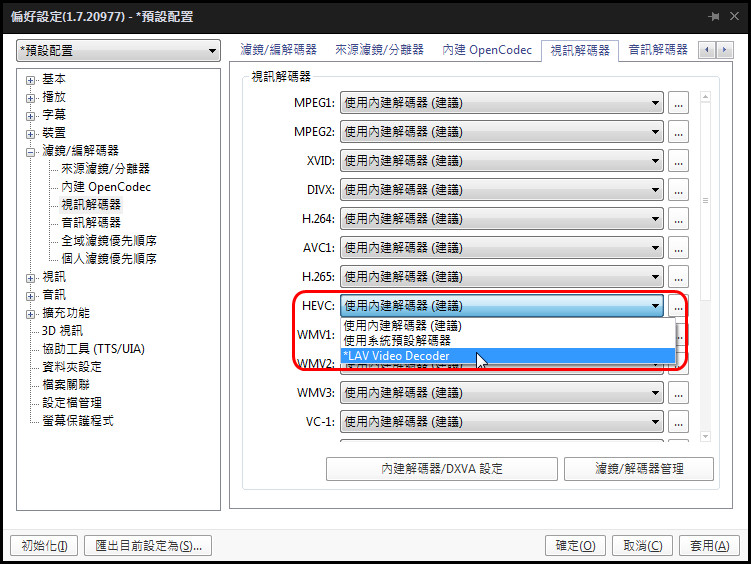Viewport: 751px width, 564px height.
Task: Select 音訊解碼器 in the tree
Action: [x=91, y=223]
